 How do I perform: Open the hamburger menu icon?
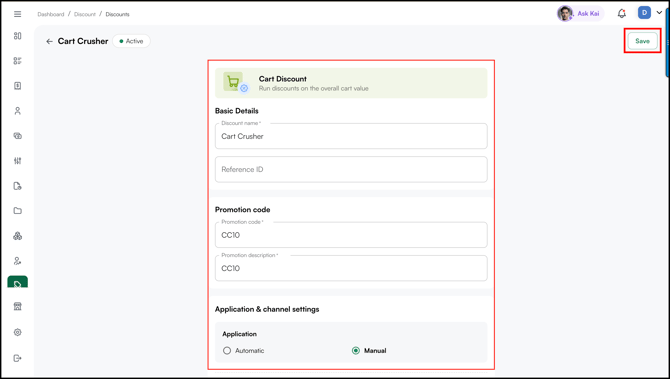[x=18, y=14]
